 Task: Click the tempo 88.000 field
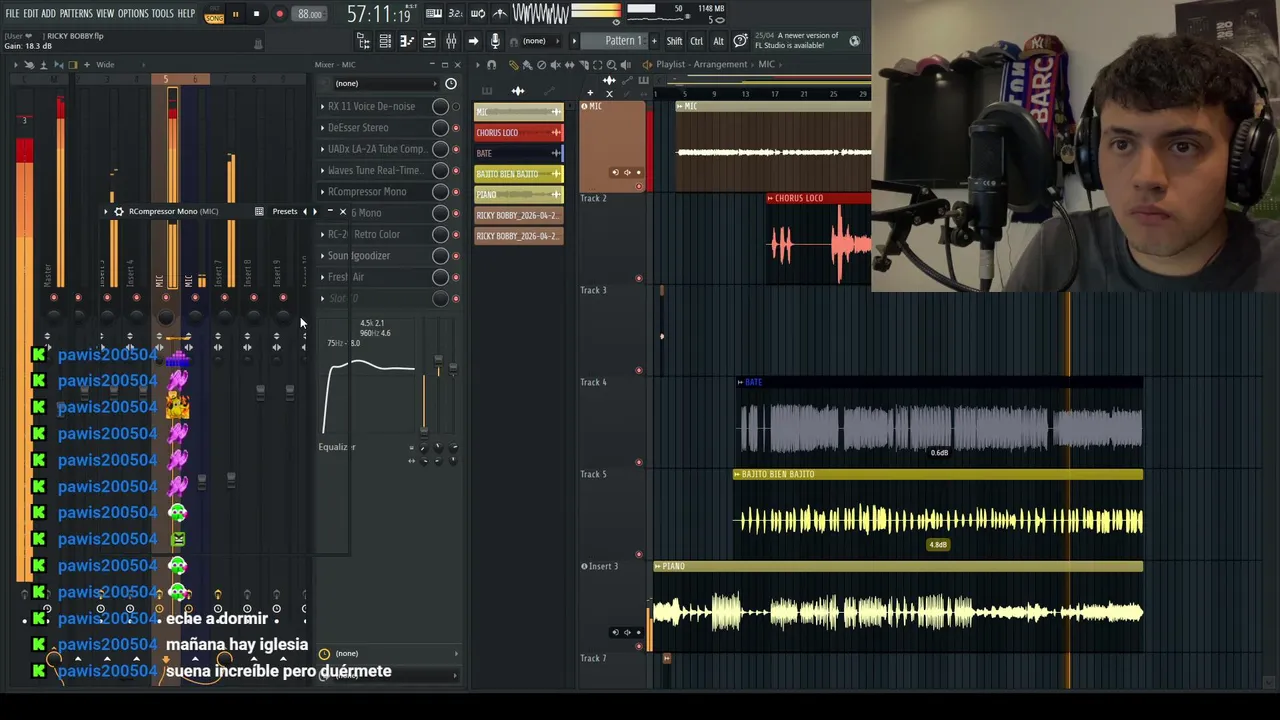click(x=309, y=14)
